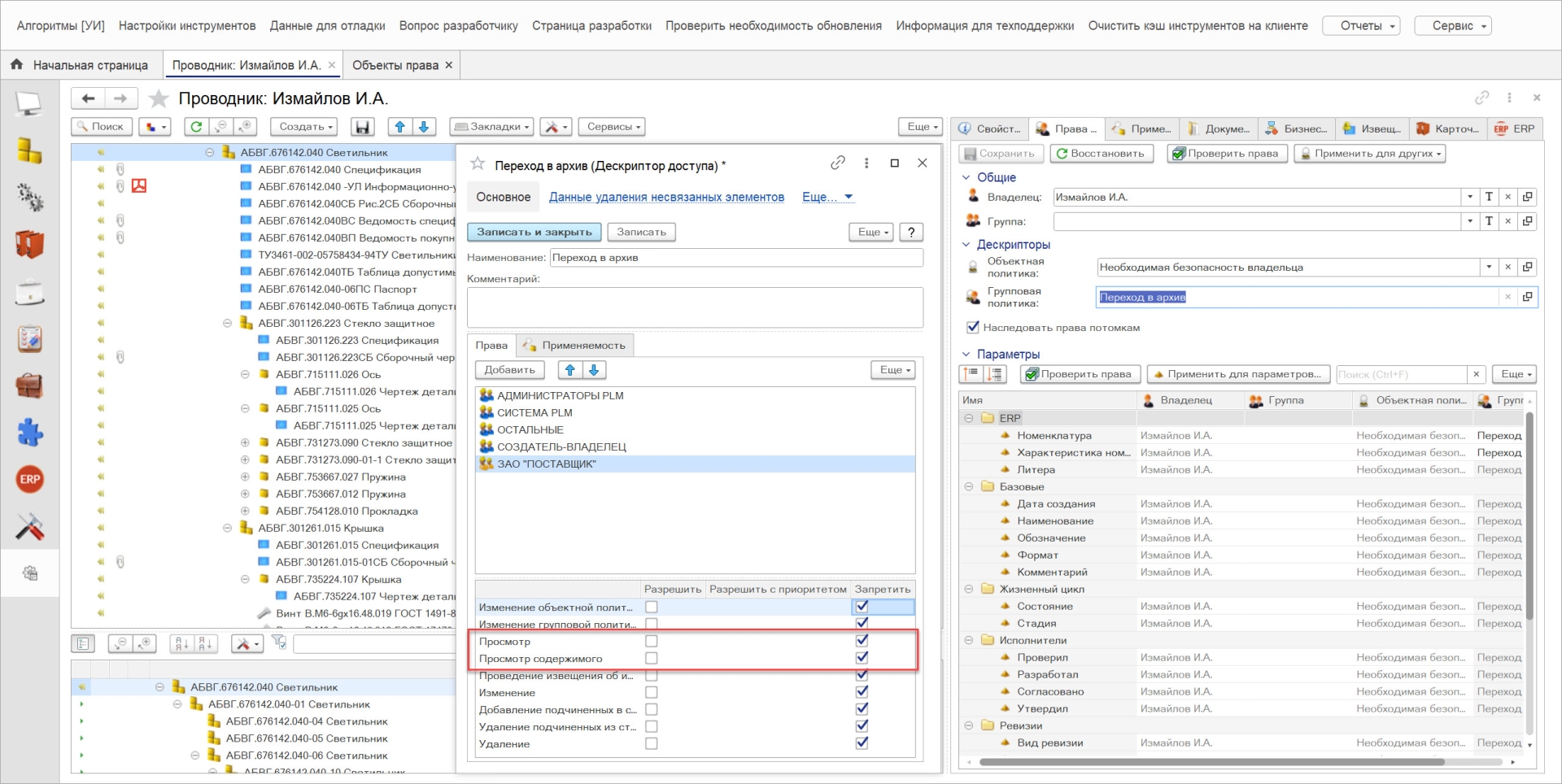Click the forward arrow navigation button
Screen dimensions: 1562x784
click(x=120, y=98)
